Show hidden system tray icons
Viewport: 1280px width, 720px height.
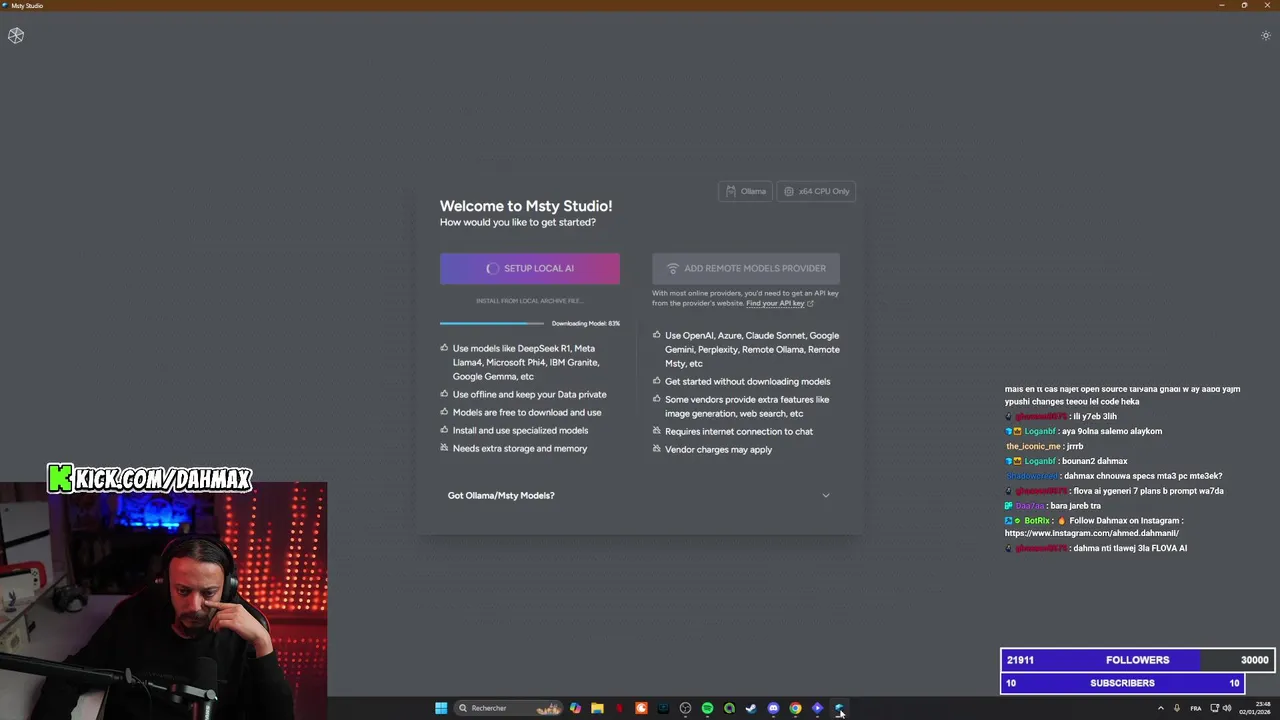tap(1161, 708)
